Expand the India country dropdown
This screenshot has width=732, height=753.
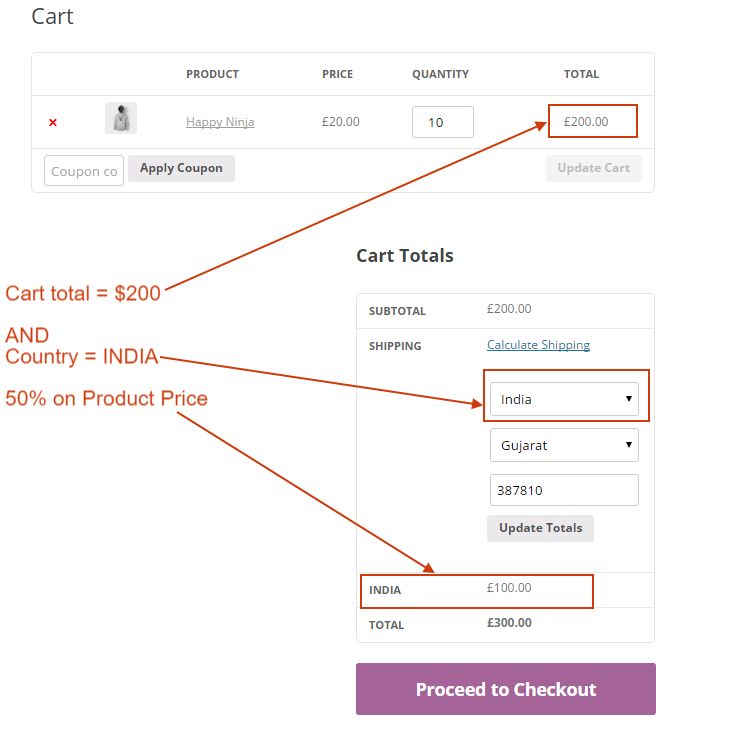564,399
